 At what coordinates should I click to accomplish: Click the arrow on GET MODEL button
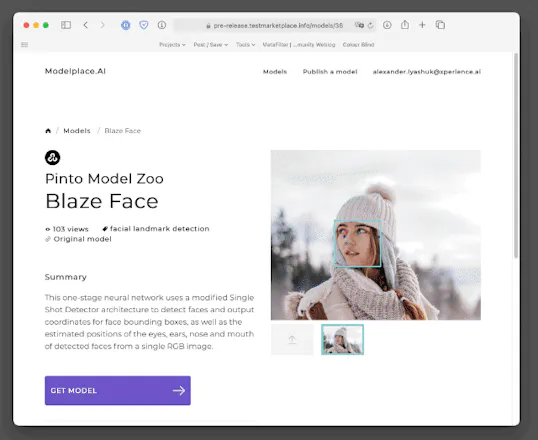(x=179, y=391)
